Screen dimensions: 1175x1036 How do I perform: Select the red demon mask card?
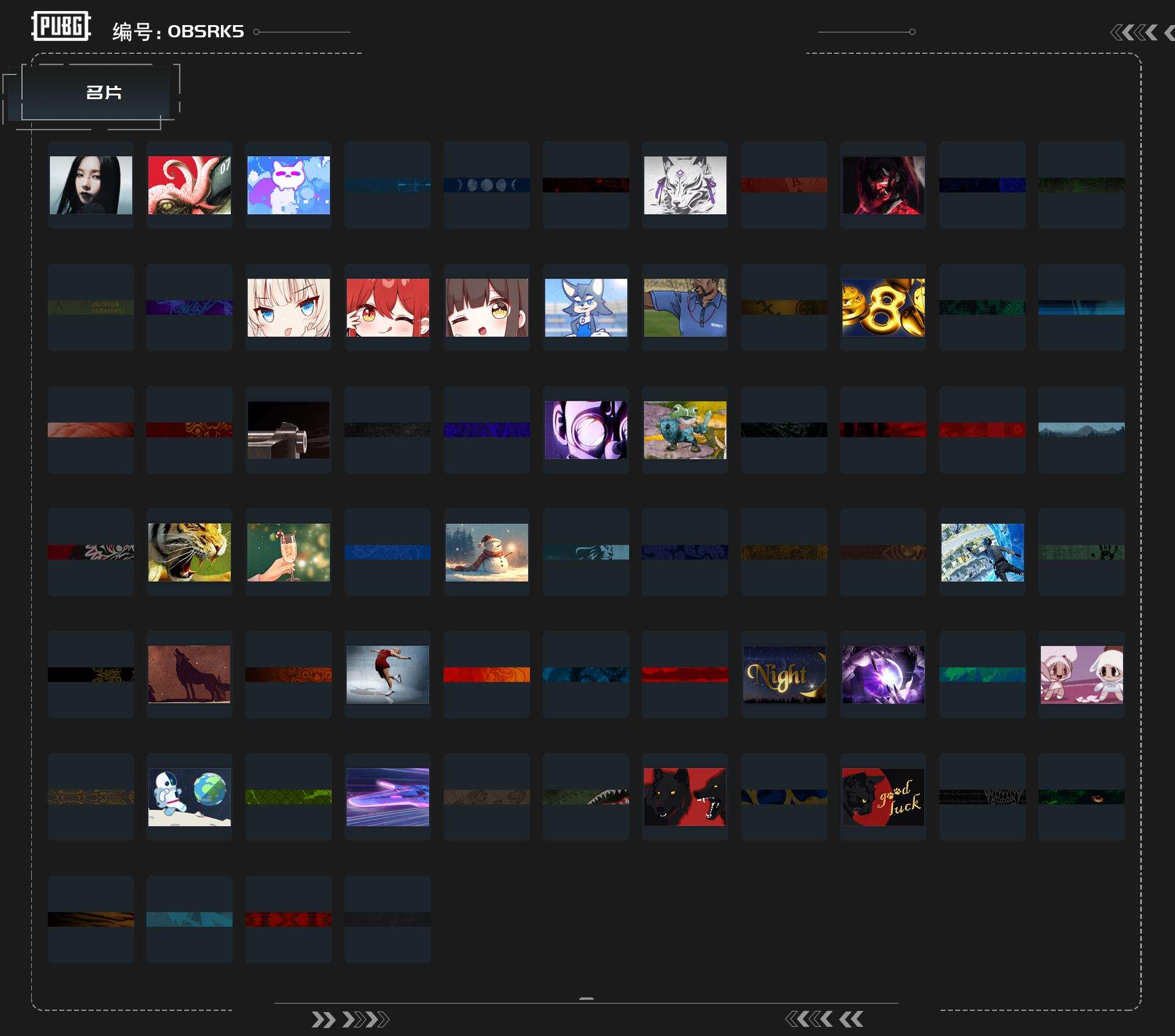click(883, 185)
